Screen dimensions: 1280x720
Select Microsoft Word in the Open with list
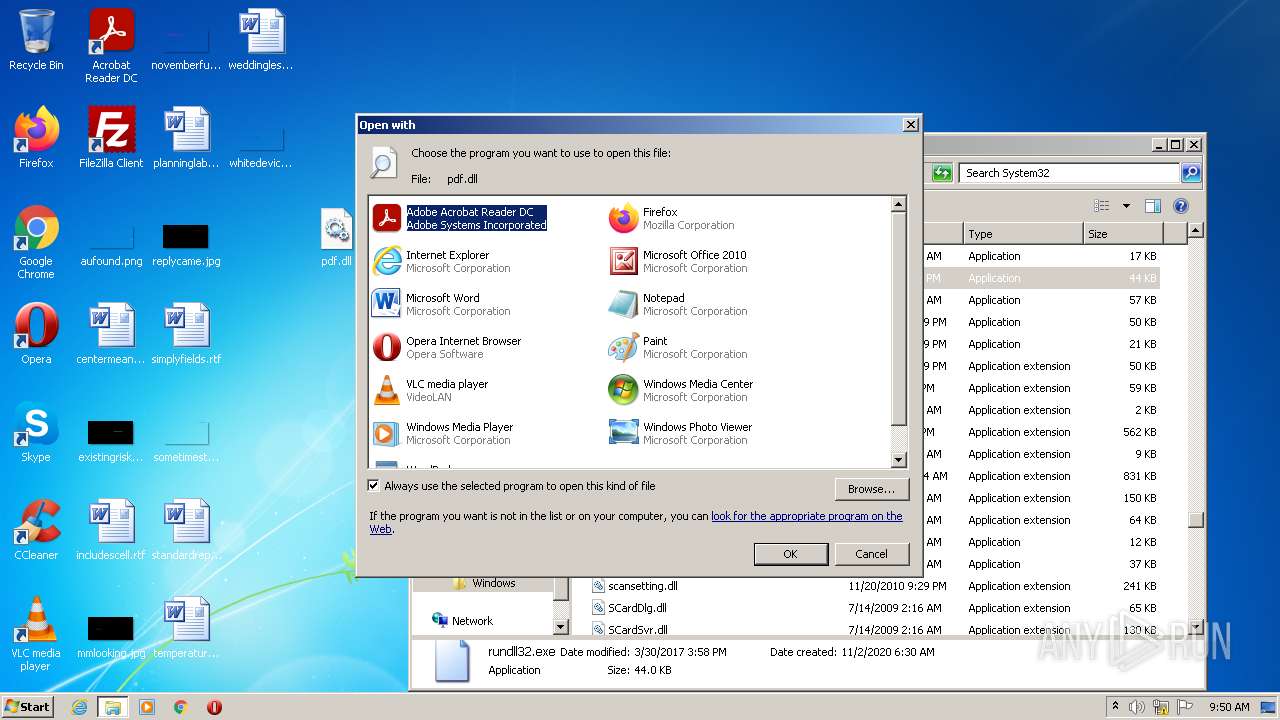pyautogui.click(x=442, y=304)
